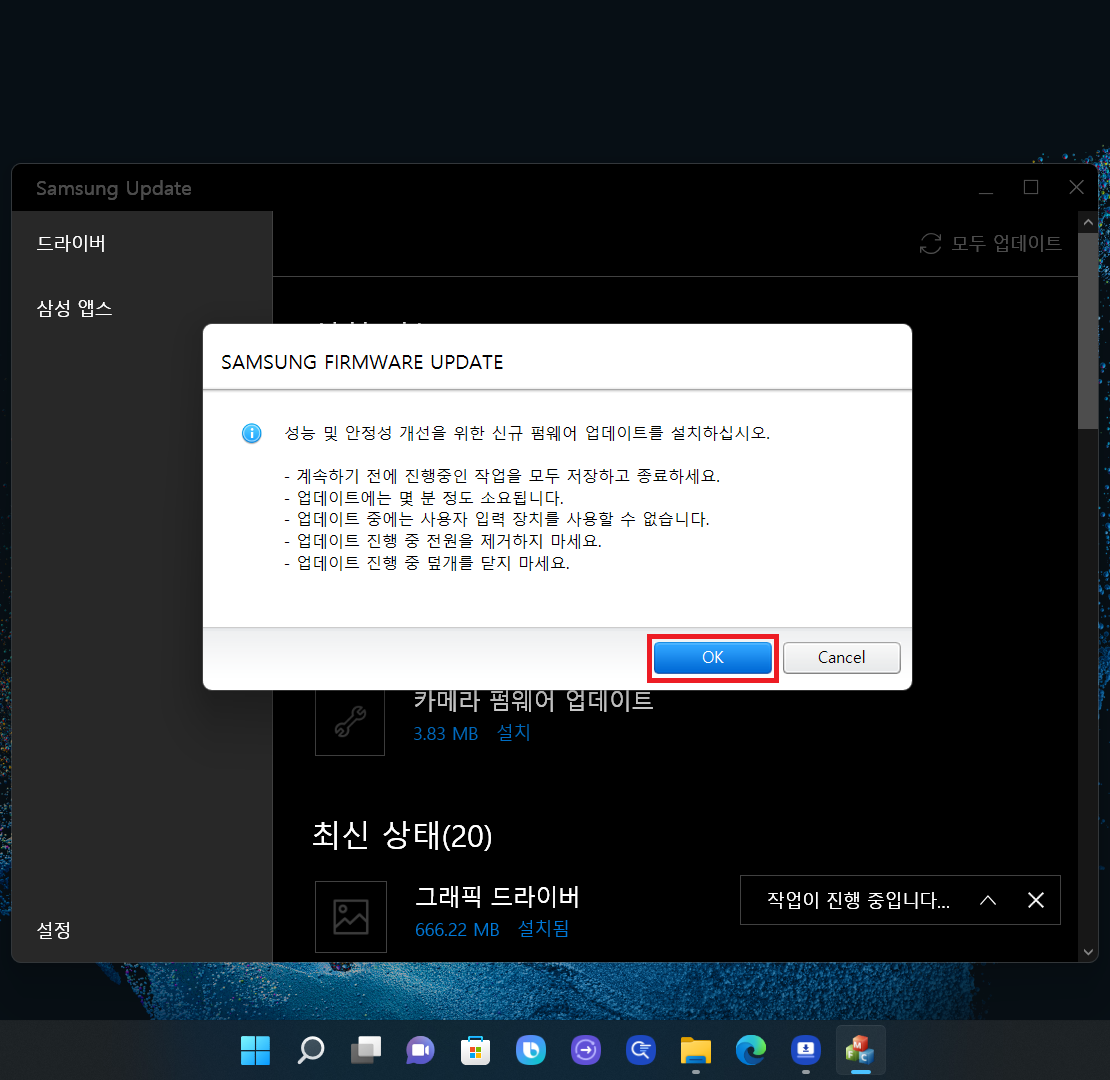Image resolution: width=1110 pixels, height=1080 pixels.
Task: Open Microsoft Edge from the taskbar
Action: pos(750,1050)
